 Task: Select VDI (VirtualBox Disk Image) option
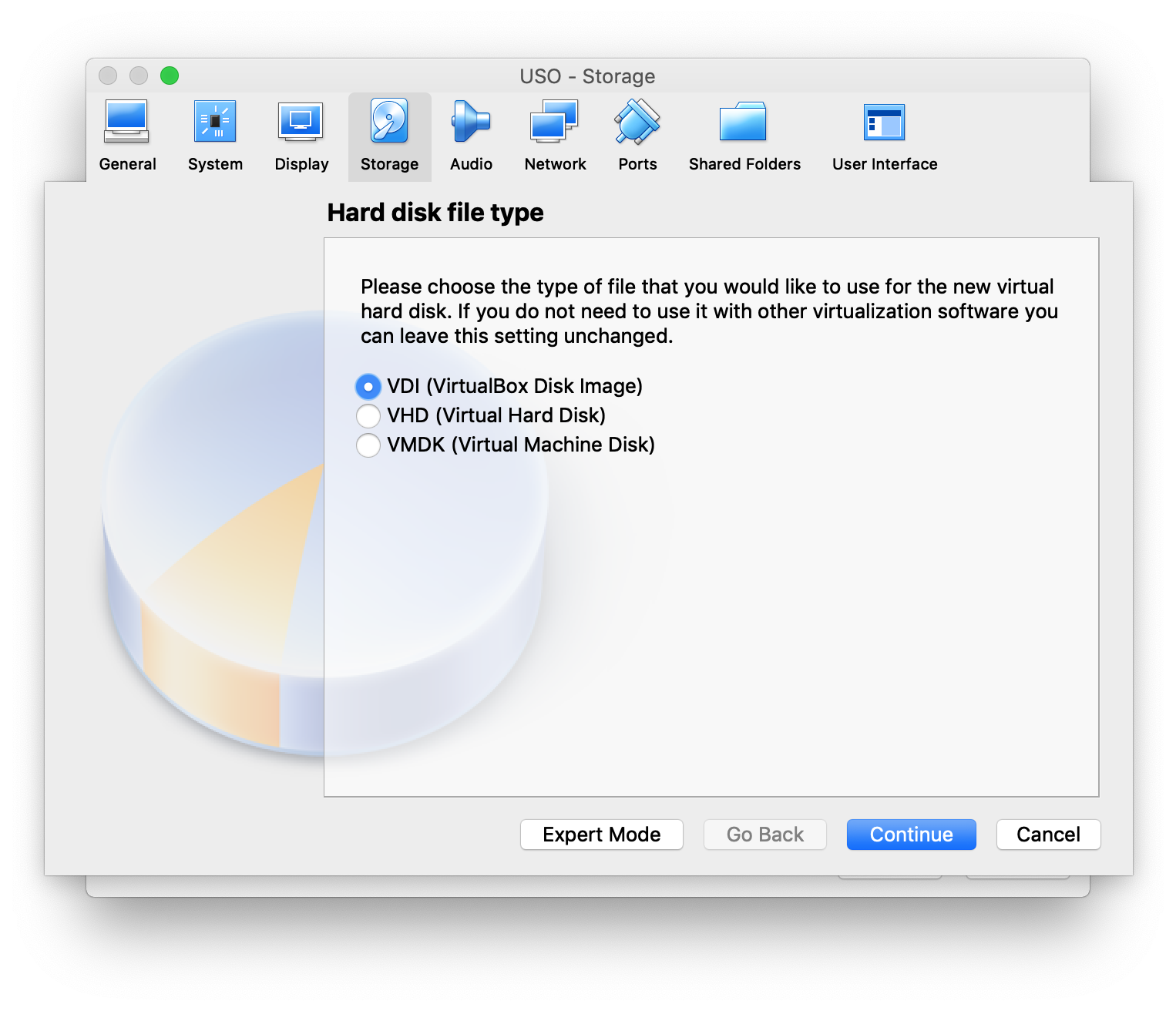coord(499,386)
